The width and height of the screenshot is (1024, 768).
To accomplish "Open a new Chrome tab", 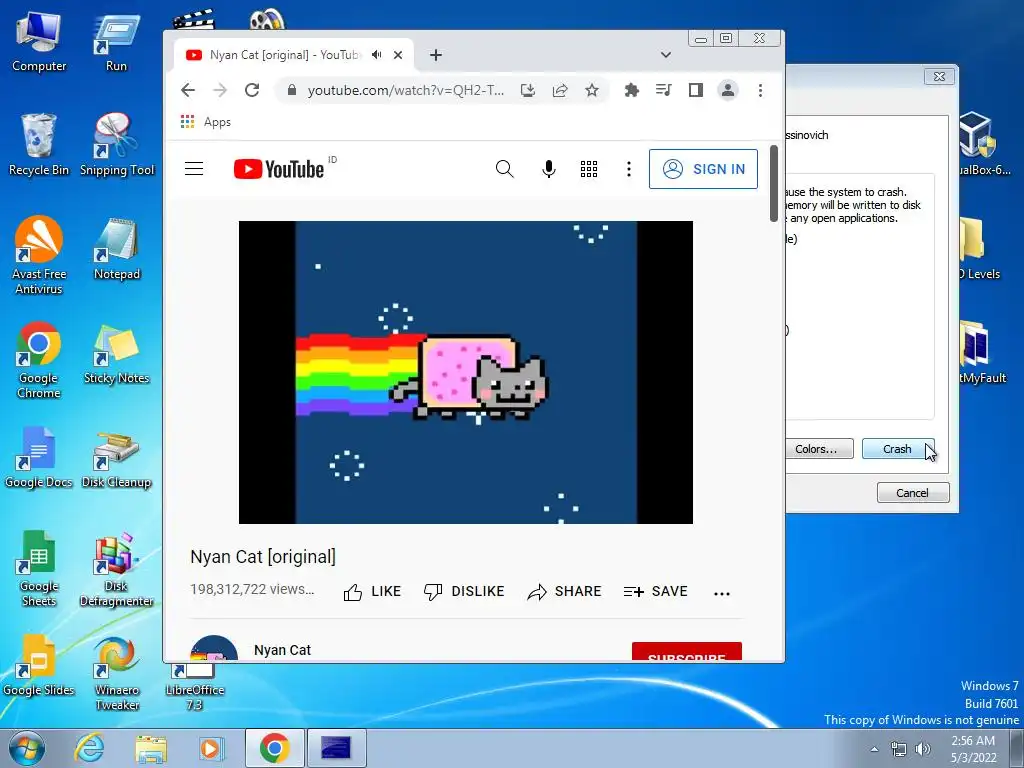I will click(436, 55).
